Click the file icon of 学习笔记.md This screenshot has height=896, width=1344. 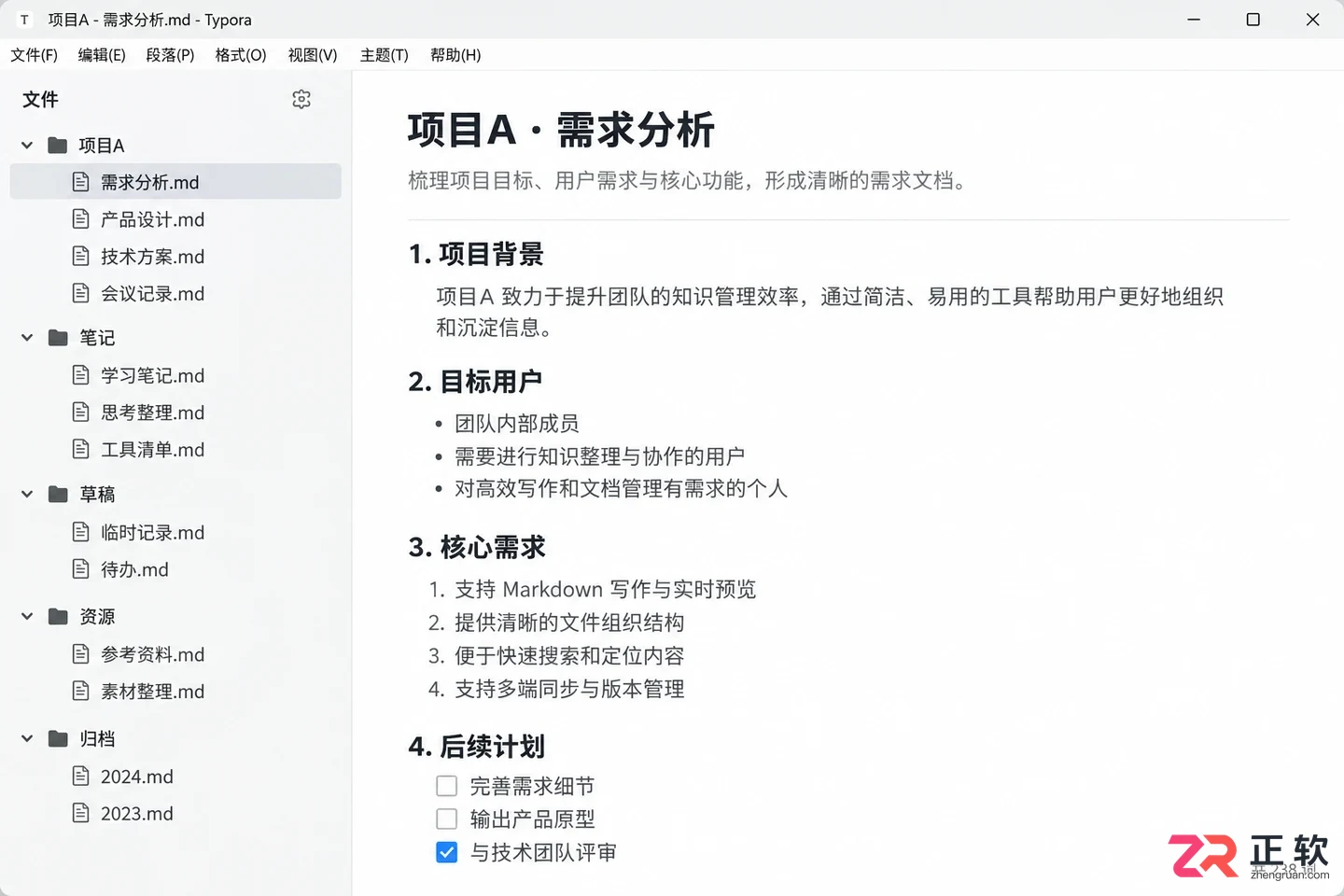[81, 375]
